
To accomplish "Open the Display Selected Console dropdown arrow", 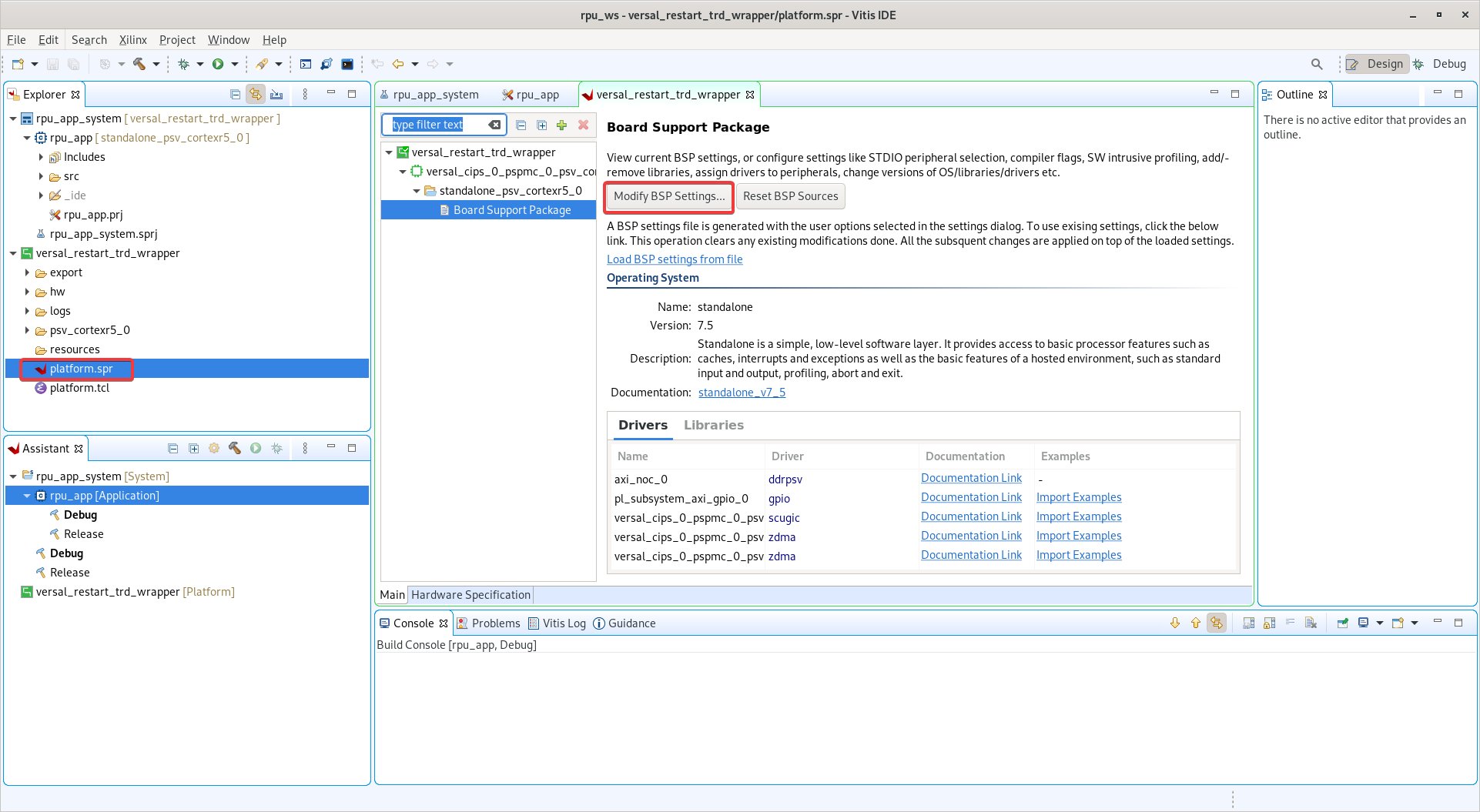I will pos(1380,623).
